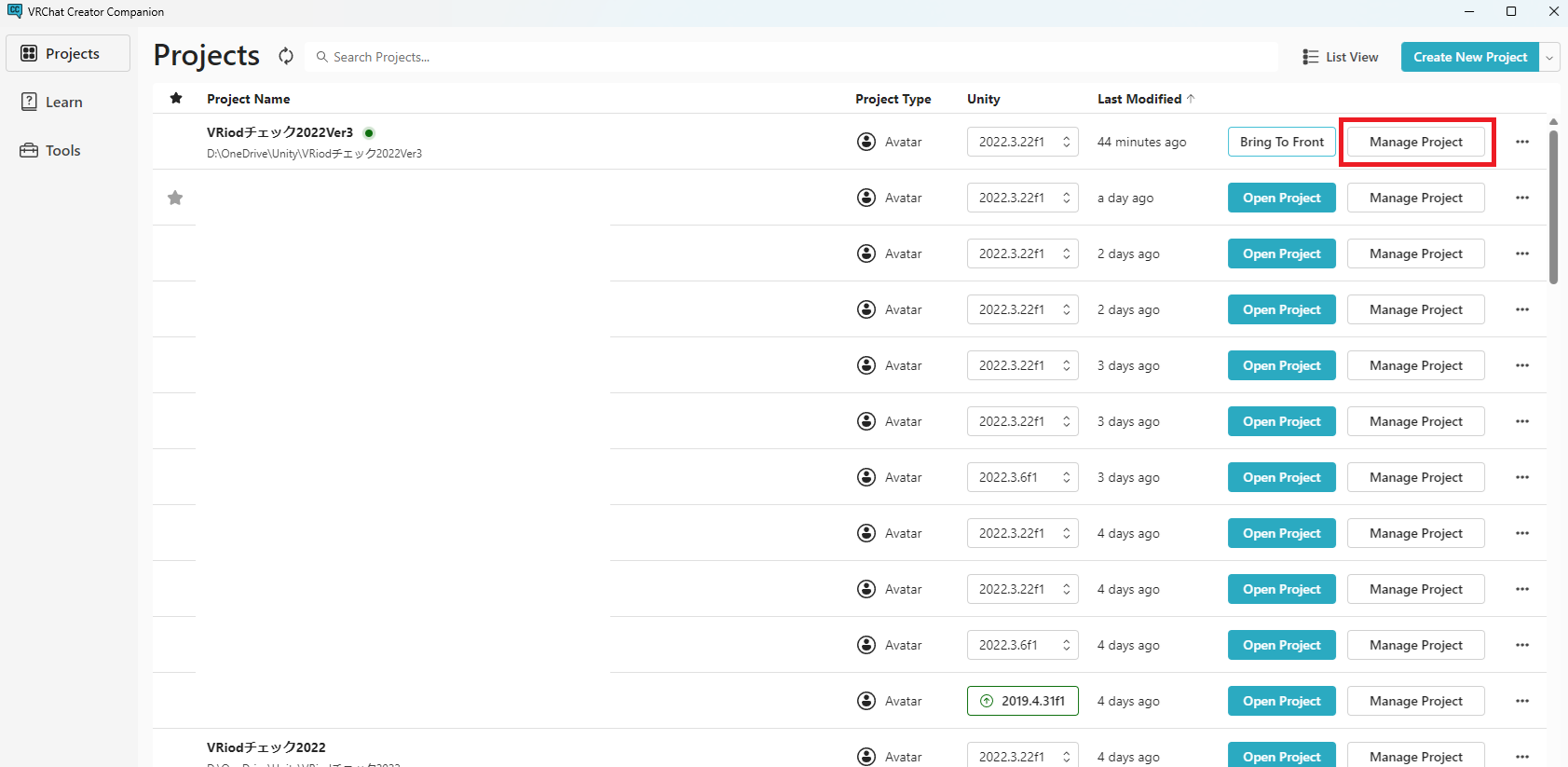The image size is (1568, 767).
Task: Open the Projects page in sidebar
Action: [68, 53]
